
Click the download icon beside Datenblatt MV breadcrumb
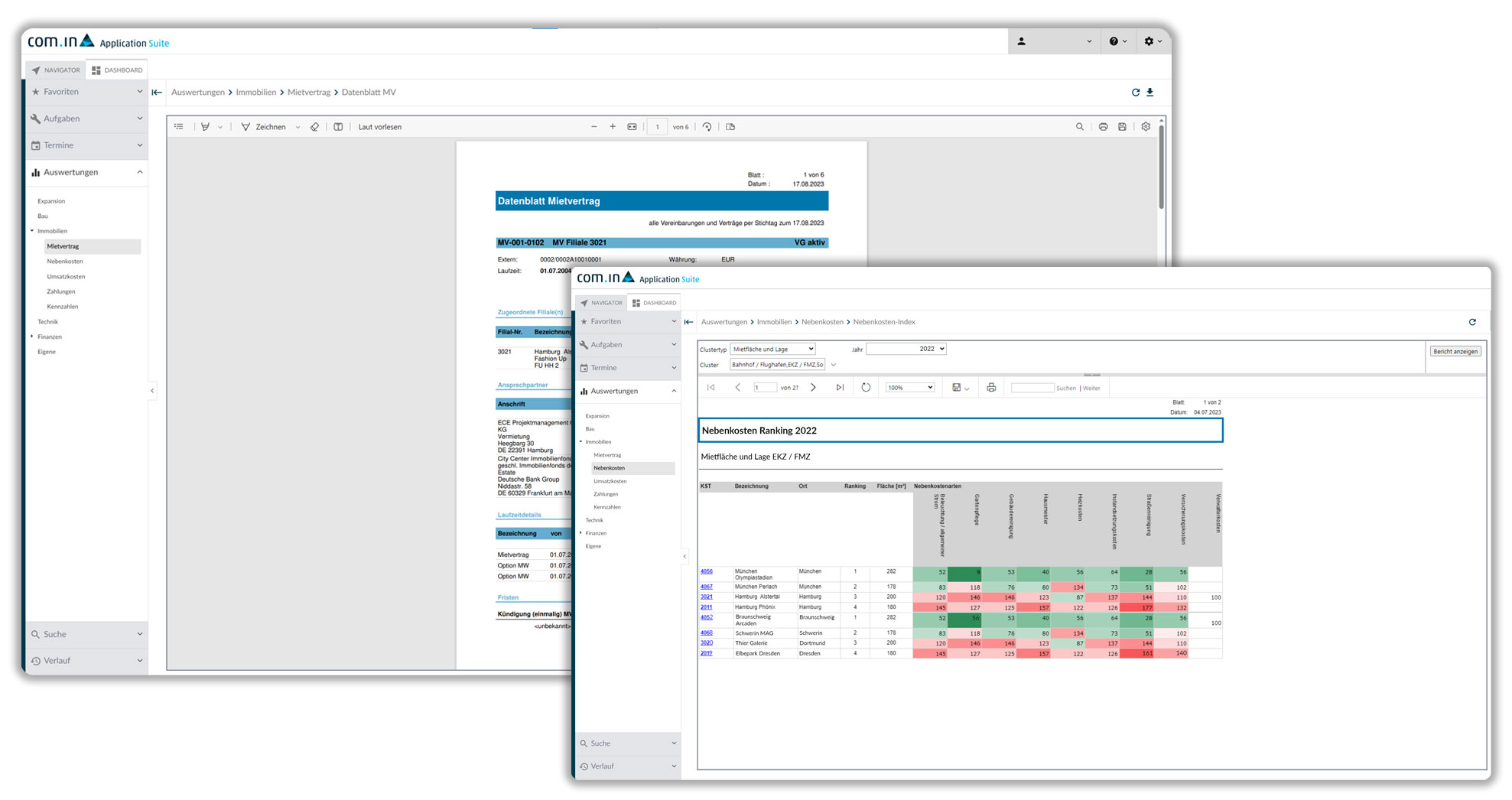pos(1149,93)
